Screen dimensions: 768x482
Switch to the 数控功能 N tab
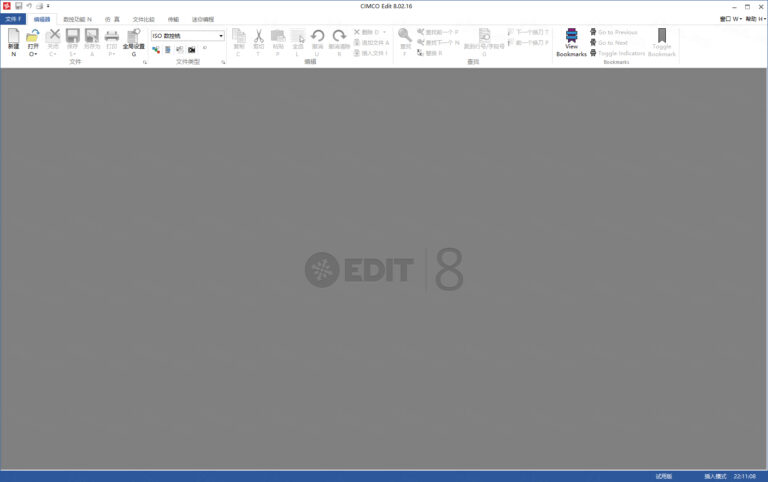77,19
